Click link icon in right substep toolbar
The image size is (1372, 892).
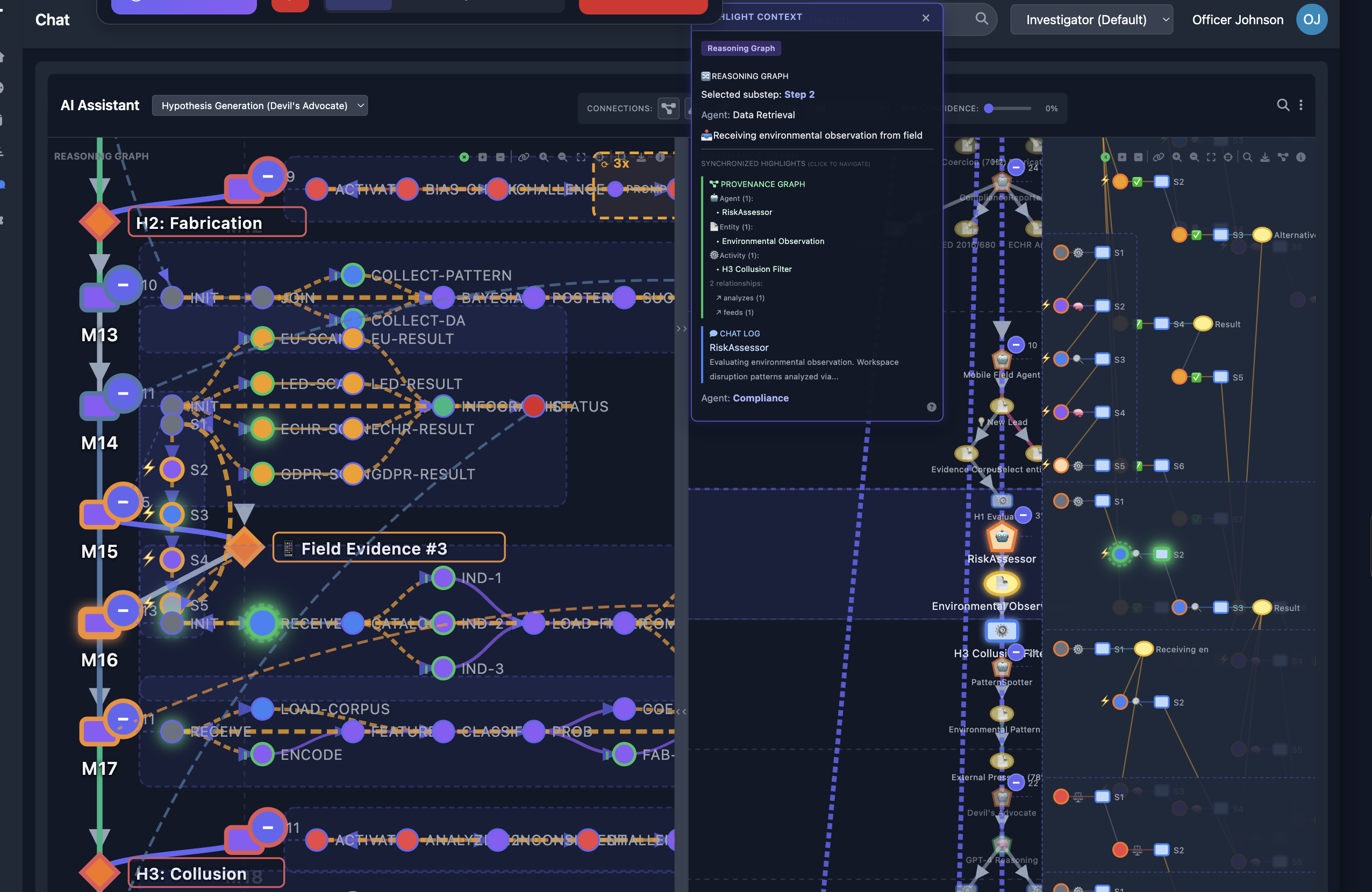tap(1158, 157)
